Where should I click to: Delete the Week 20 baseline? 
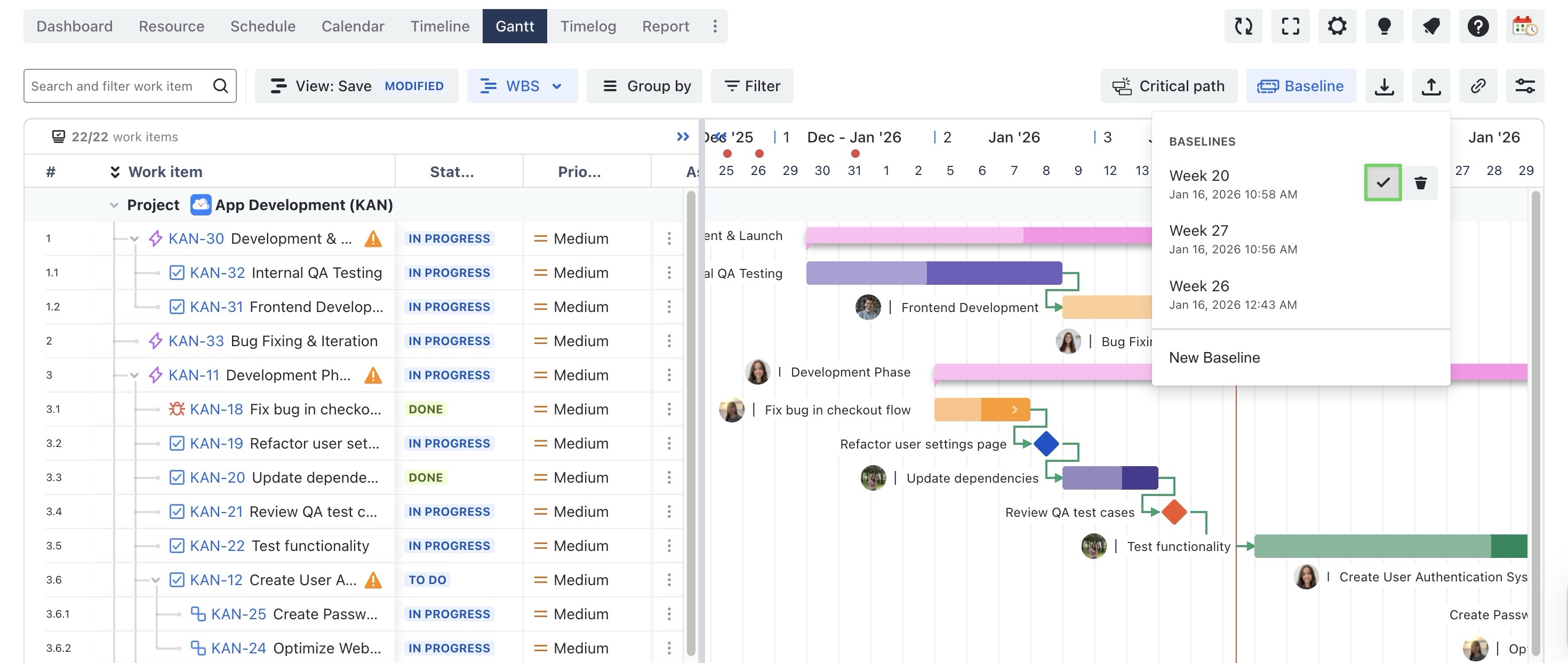pyautogui.click(x=1420, y=182)
